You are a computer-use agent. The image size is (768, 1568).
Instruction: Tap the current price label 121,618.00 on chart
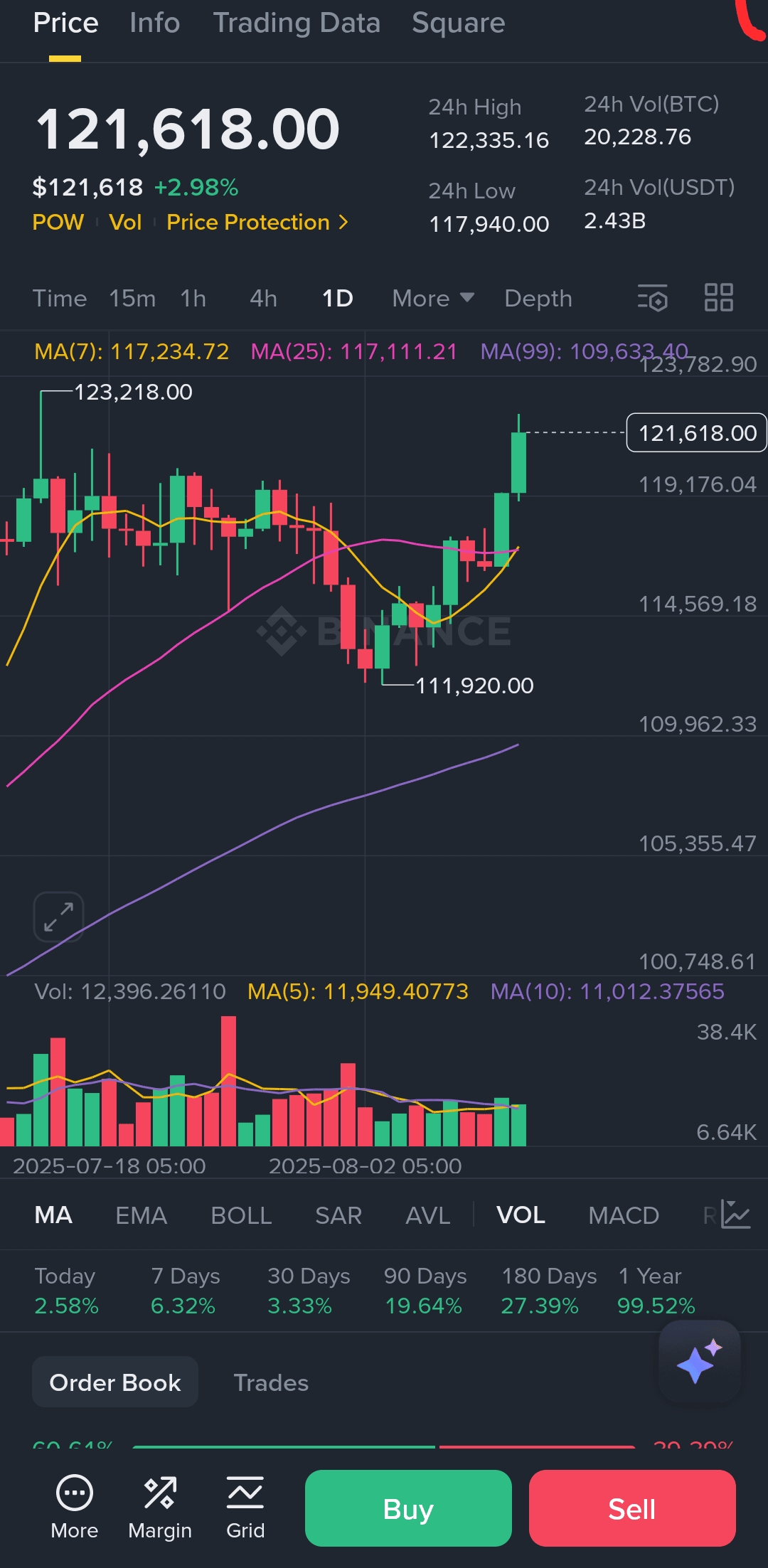(x=696, y=433)
